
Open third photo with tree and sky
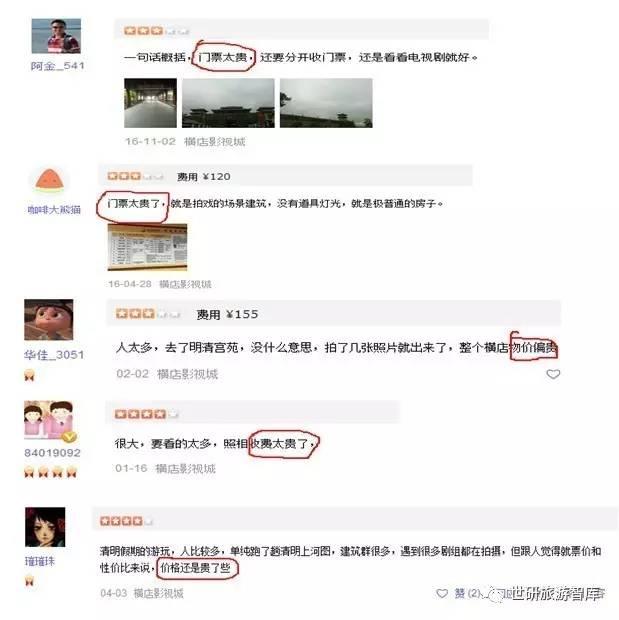click(326, 103)
